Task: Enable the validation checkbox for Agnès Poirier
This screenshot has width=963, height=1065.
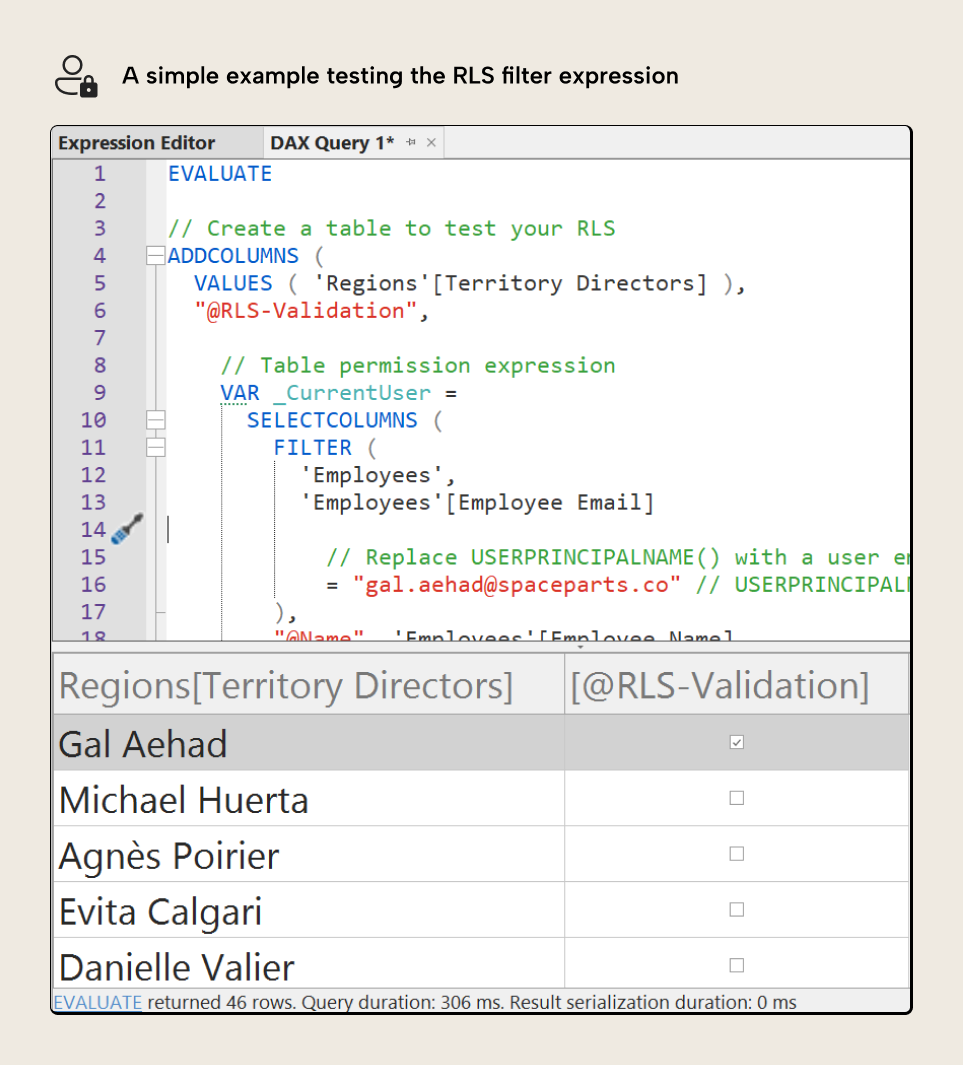Action: pos(737,853)
